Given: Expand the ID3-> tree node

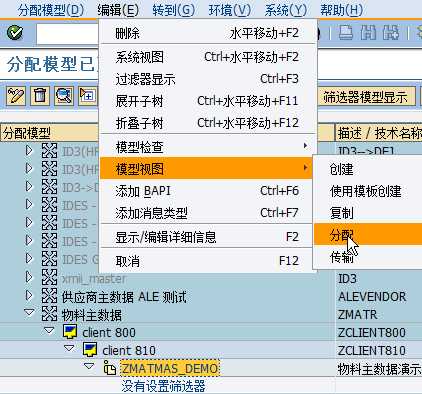Looking at the screenshot, I should coord(29,186).
